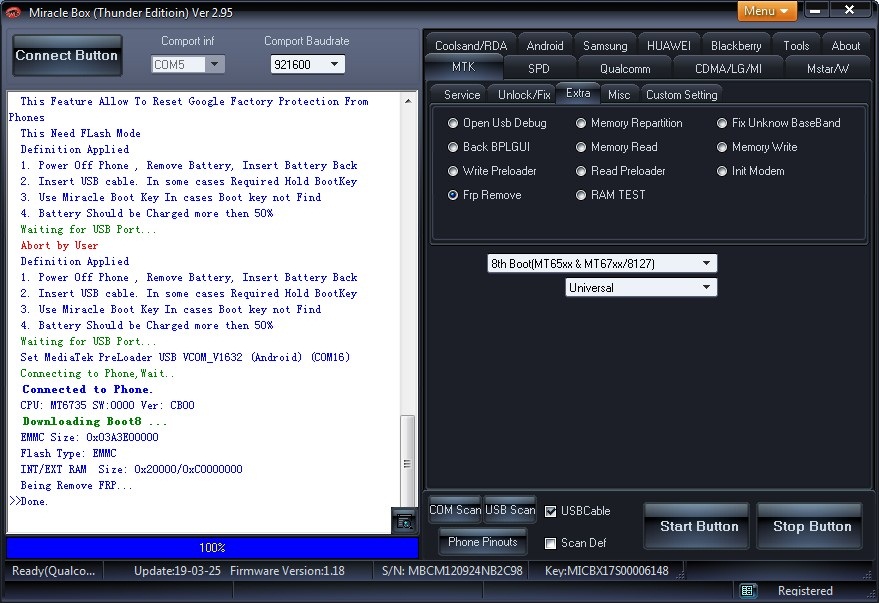Image resolution: width=879 pixels, height=603 pixels.
Task: Select the MTK tab
Action: pyautogui.click(x=464, y=67)
